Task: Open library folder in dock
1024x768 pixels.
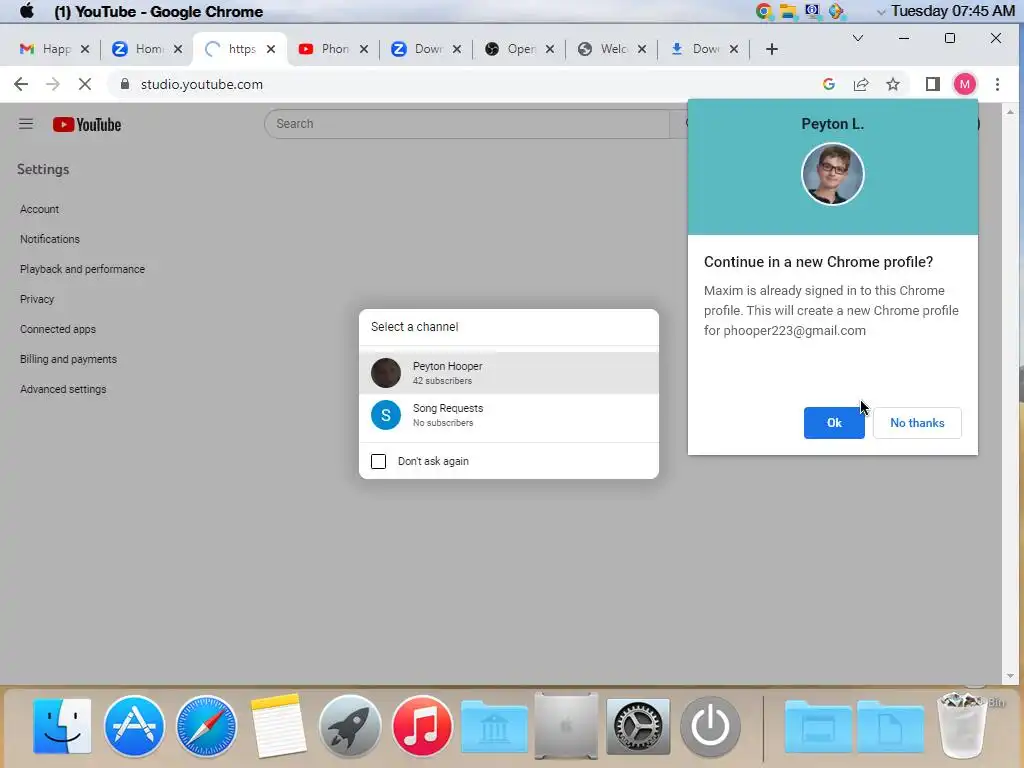Action: point(494,727)
